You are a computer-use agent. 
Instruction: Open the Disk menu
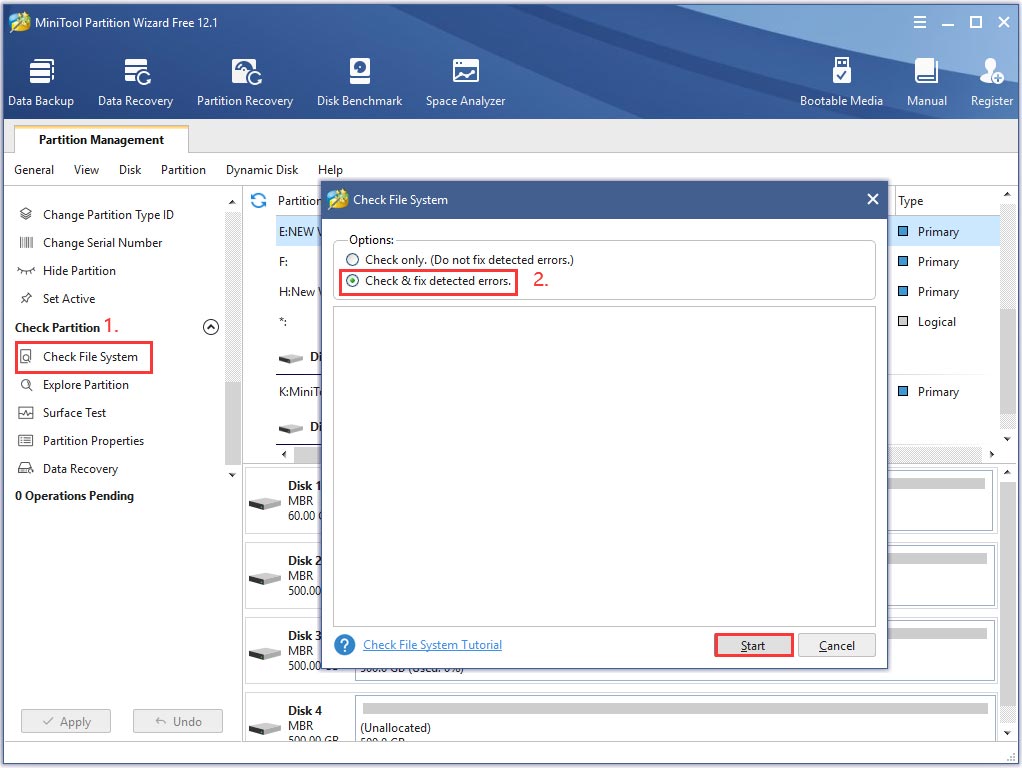click(x=130, y=170)
